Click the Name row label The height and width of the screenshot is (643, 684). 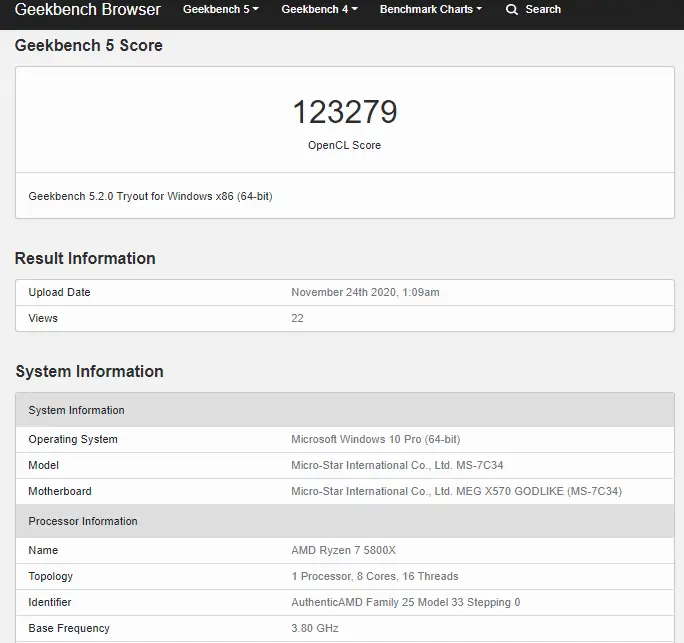click(x=43, y=550)
